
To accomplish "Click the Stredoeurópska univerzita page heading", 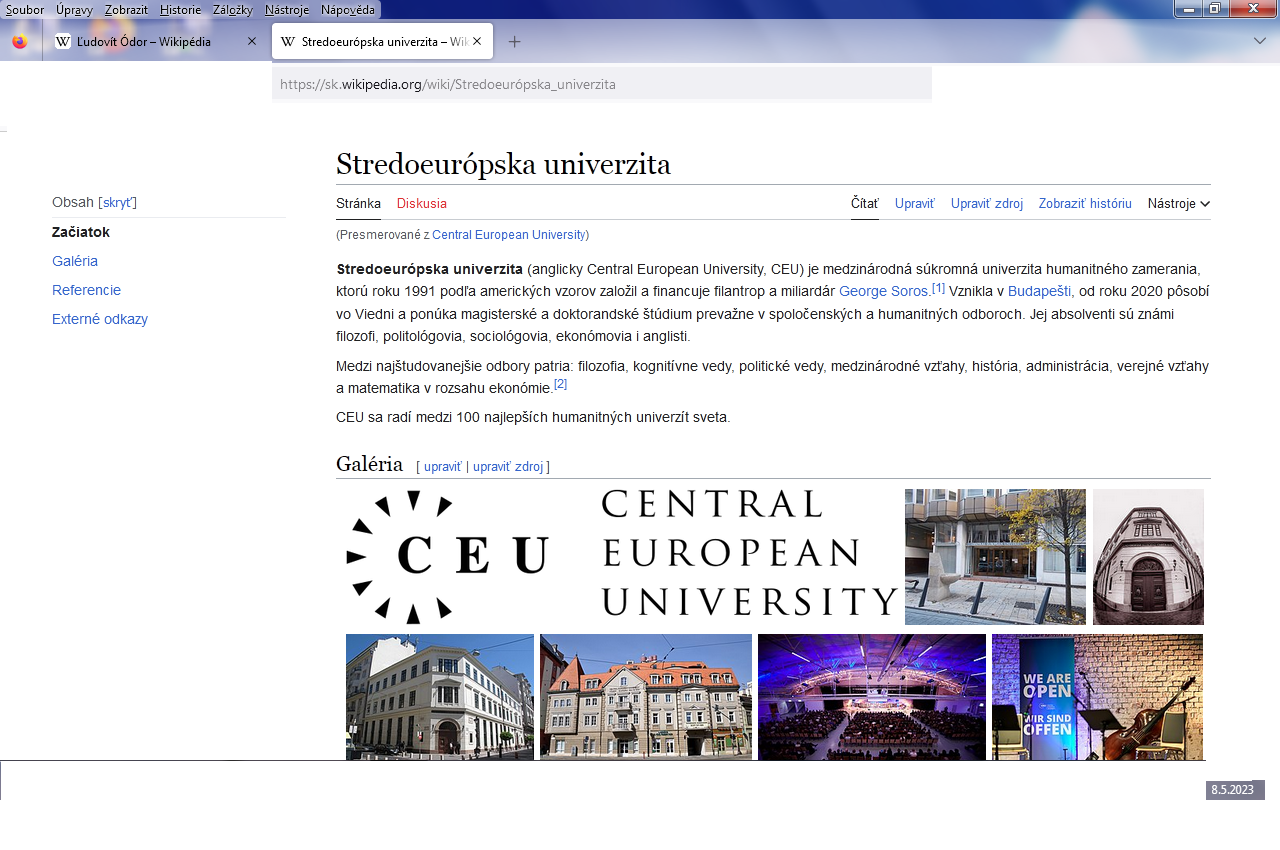I will point(503,164).
